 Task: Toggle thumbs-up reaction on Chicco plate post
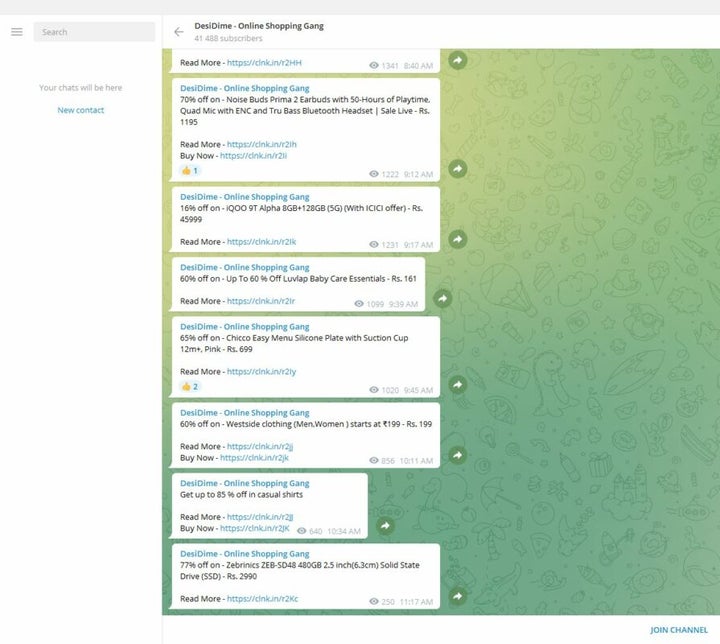tap(189, 387)
